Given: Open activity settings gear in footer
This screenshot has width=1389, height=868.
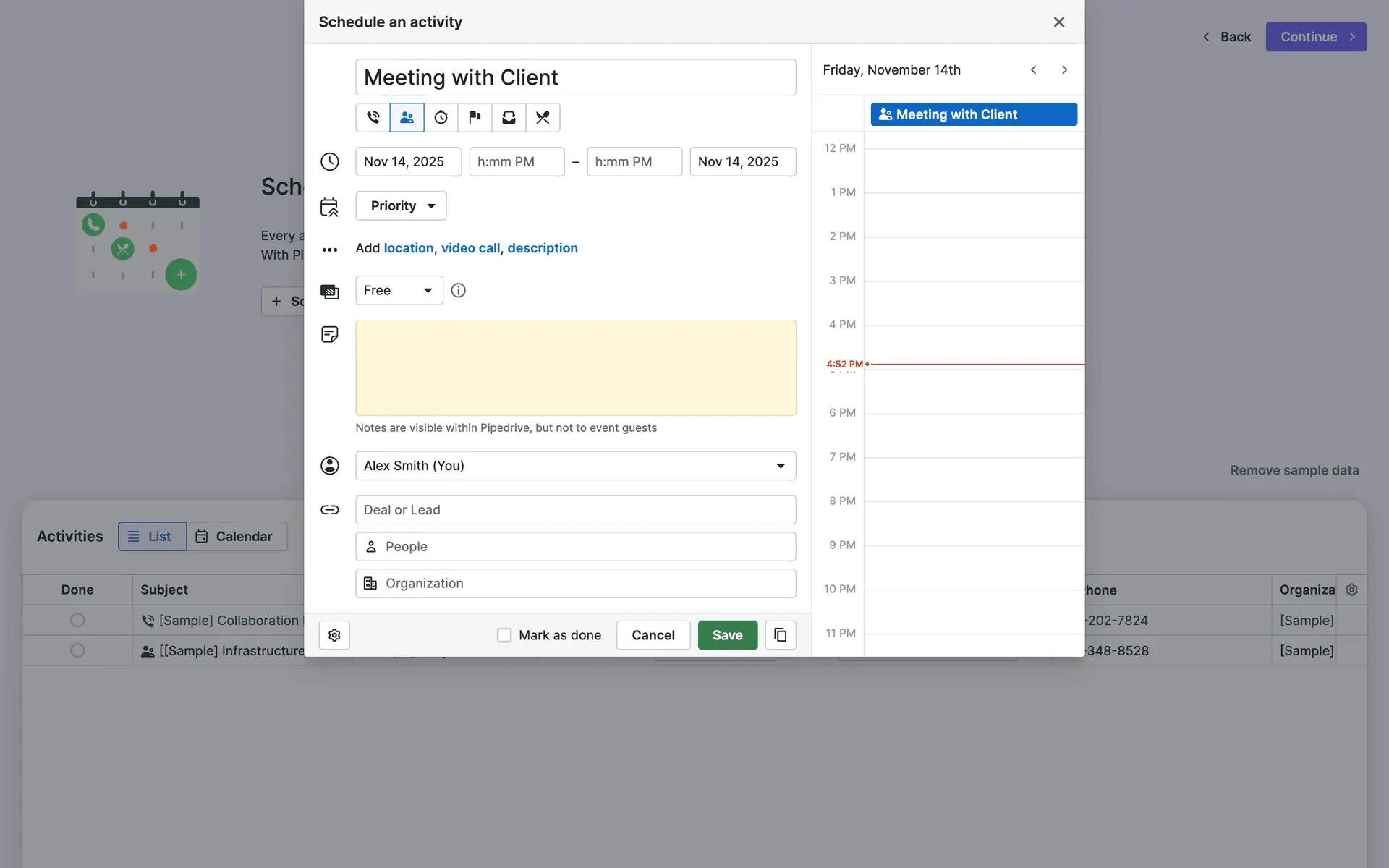Looking at the screenshot, I should click(334, 635).
